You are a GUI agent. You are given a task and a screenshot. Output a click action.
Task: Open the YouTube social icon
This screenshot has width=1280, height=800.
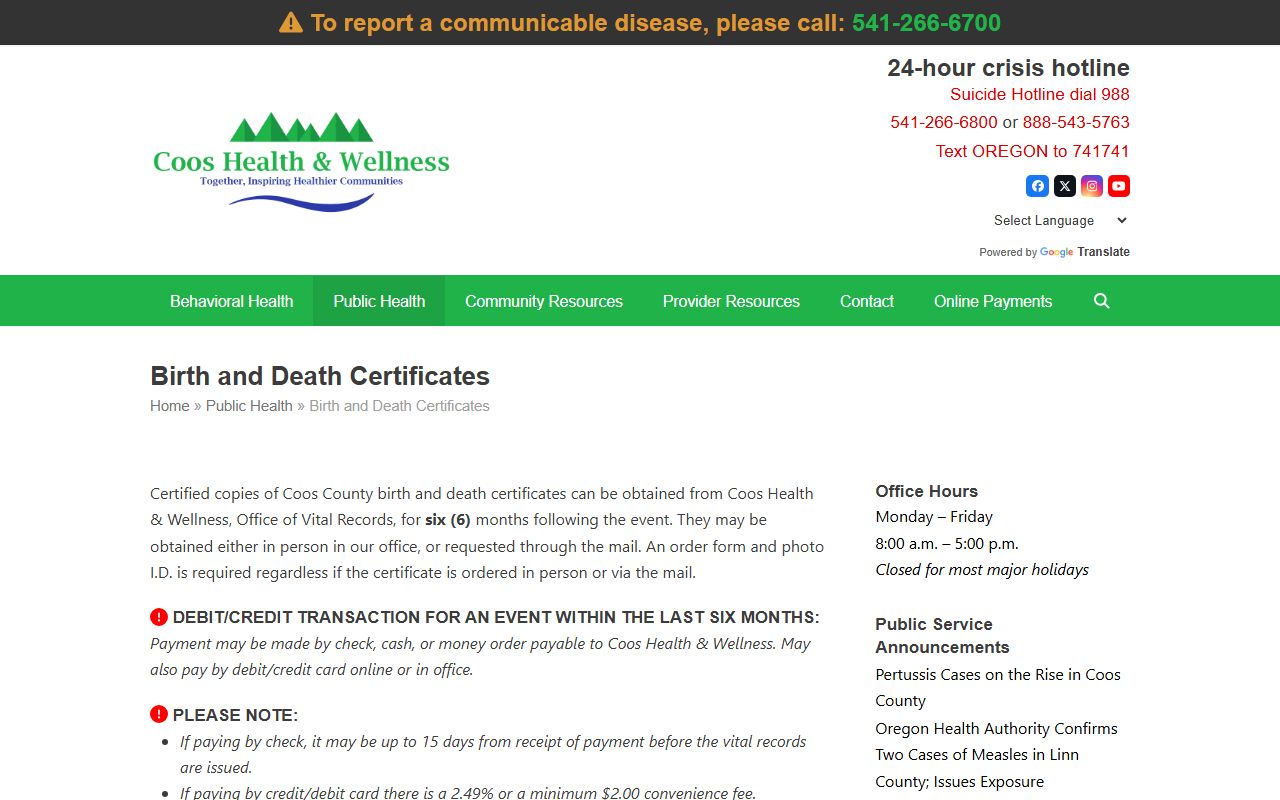click(1119, 186)
